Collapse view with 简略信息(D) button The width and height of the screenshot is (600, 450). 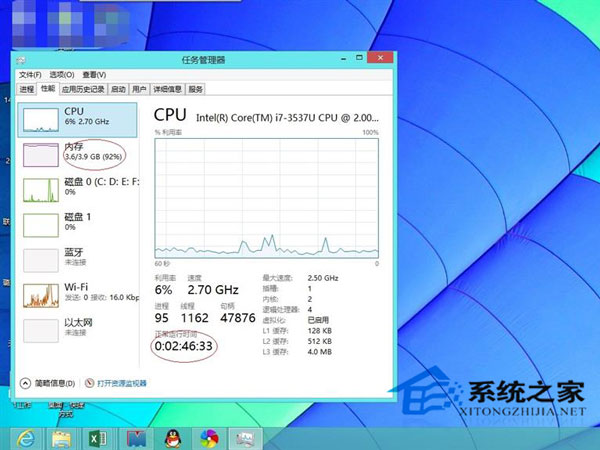tap(47, 383)
